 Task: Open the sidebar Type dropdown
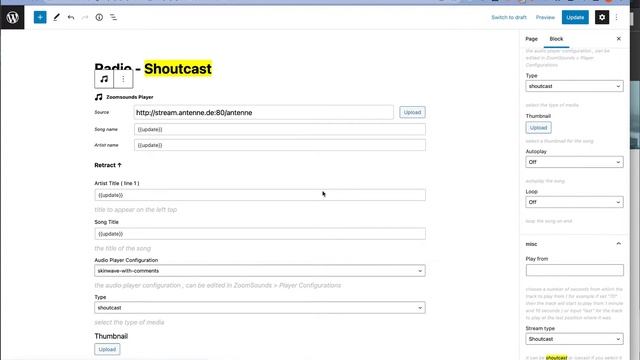coord(574,86)
